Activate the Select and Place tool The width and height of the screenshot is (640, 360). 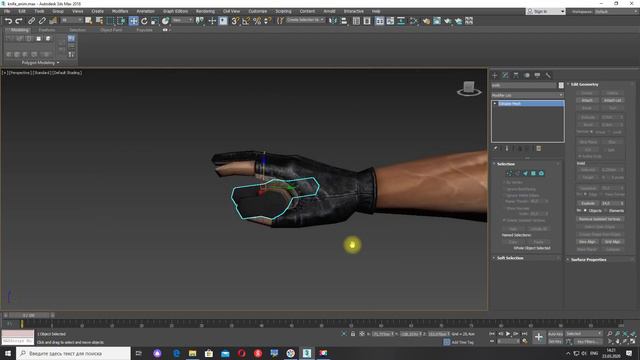tap(165, 21)
